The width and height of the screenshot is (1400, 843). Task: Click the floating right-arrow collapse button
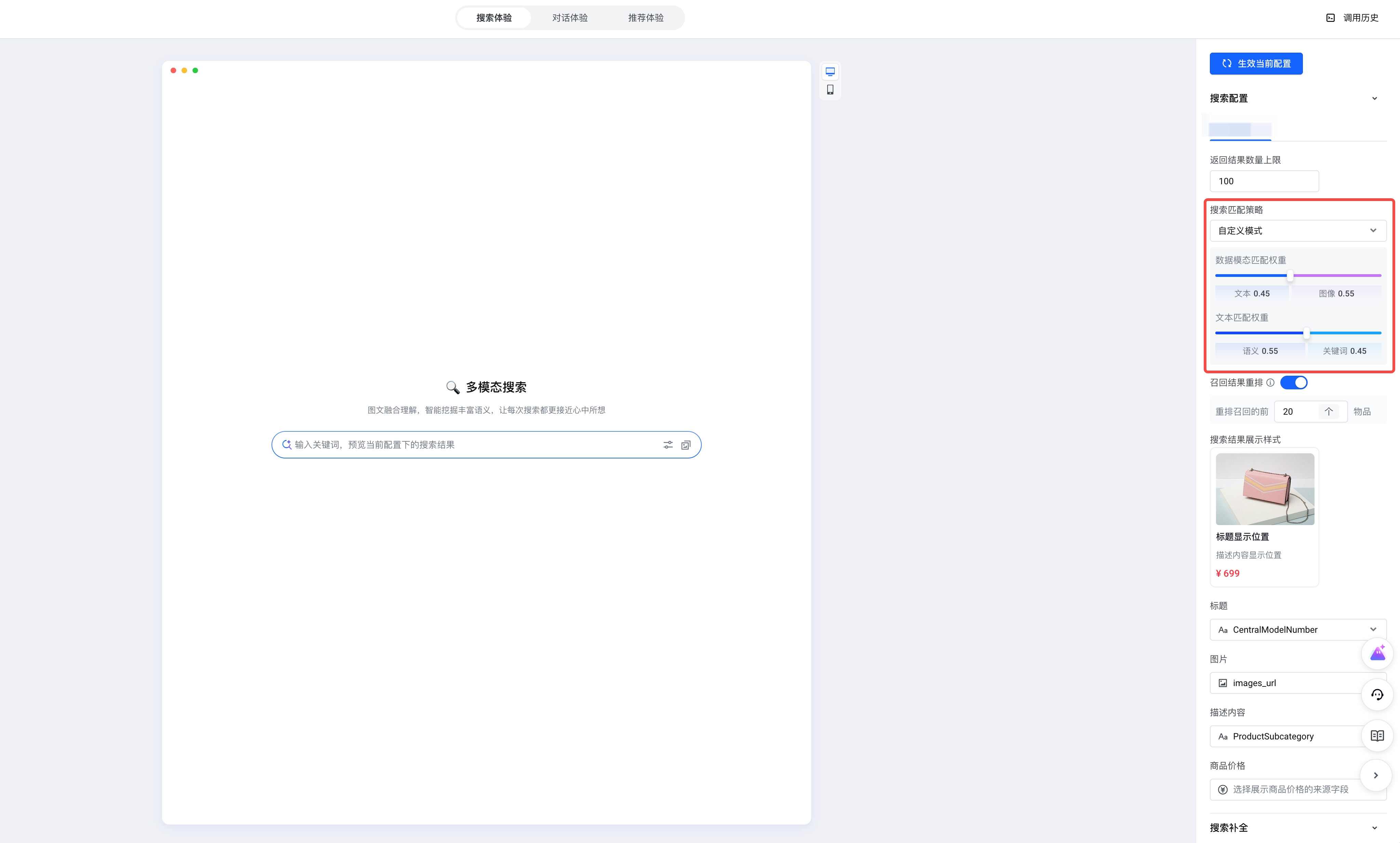(x=1376, y=775)
